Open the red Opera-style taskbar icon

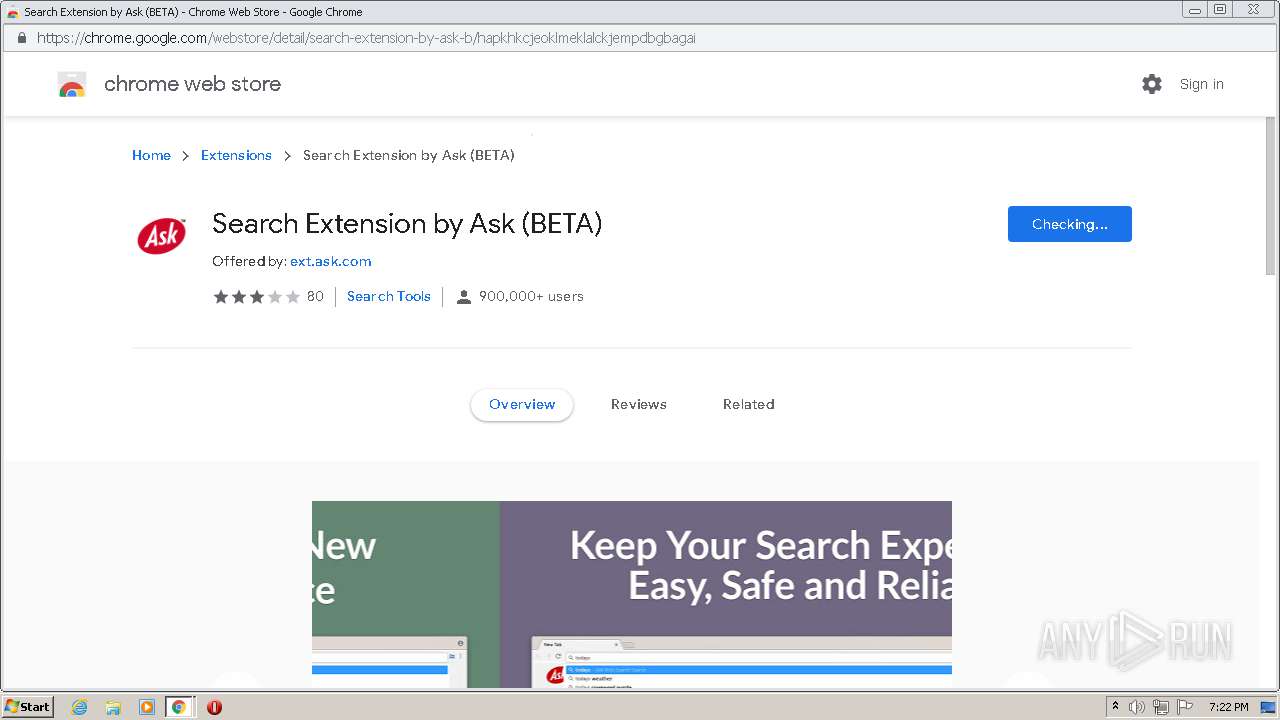pyautogui.click(x=214, y=707)
